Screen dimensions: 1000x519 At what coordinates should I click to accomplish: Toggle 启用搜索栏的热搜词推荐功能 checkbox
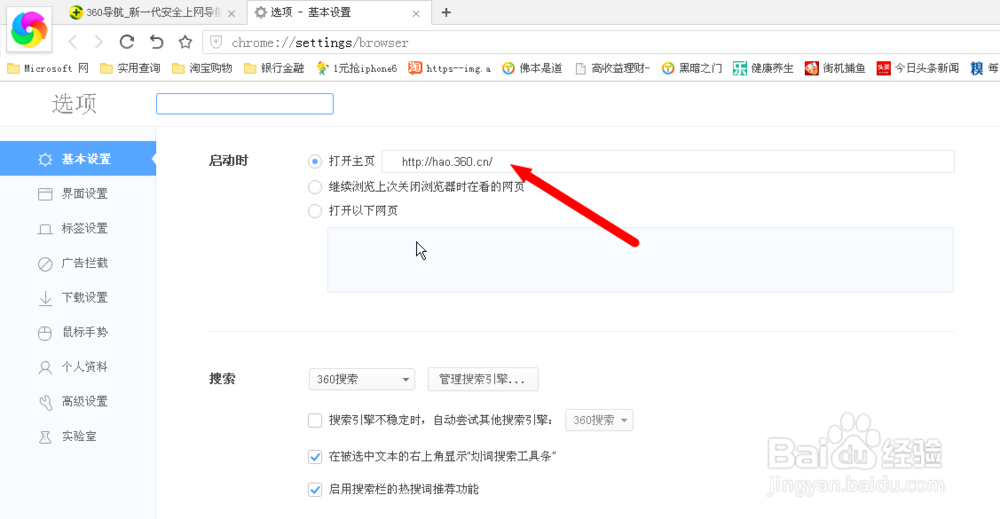coord(314,490)
